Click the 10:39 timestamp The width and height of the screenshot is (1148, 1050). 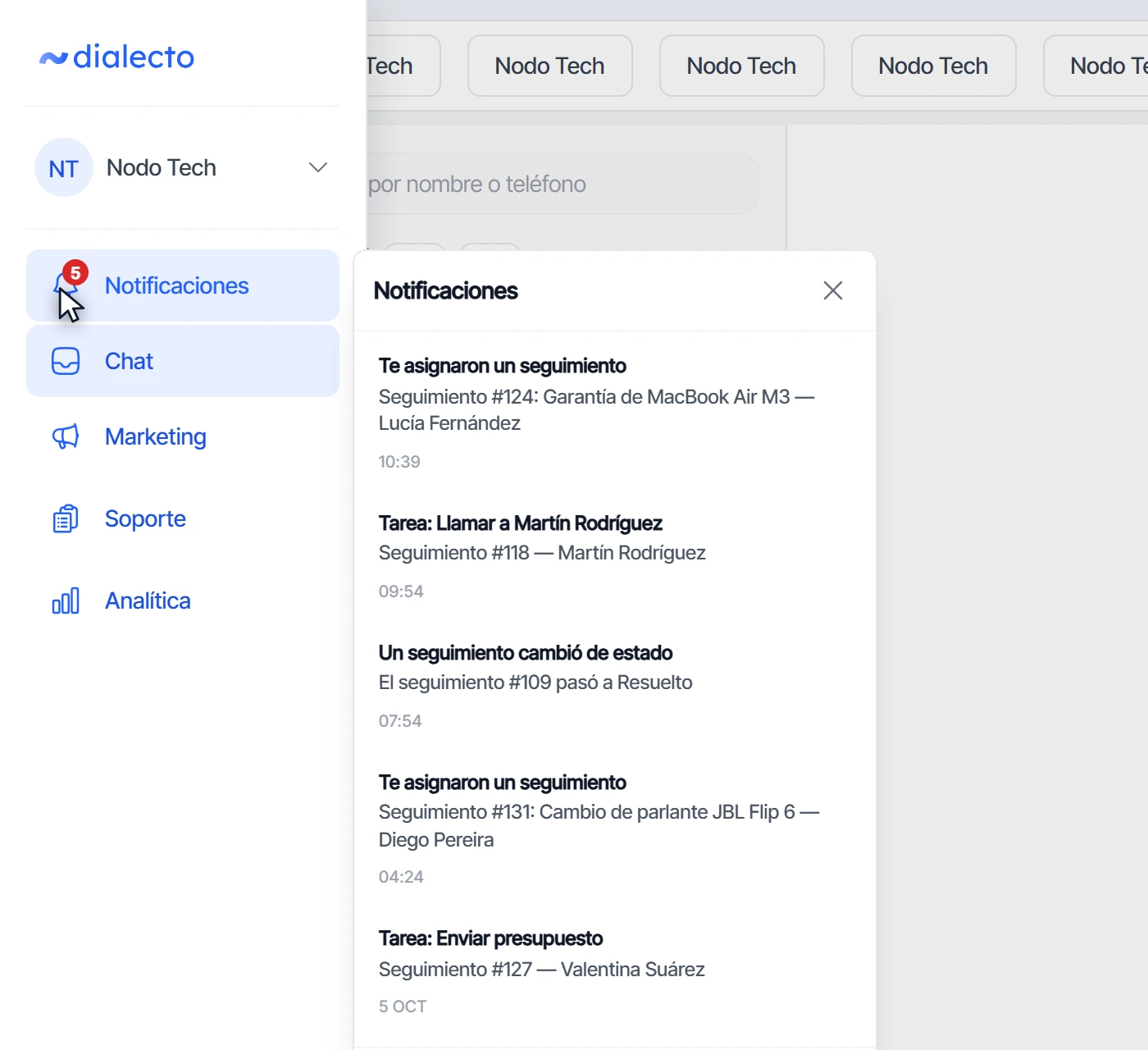click(399, 462)
